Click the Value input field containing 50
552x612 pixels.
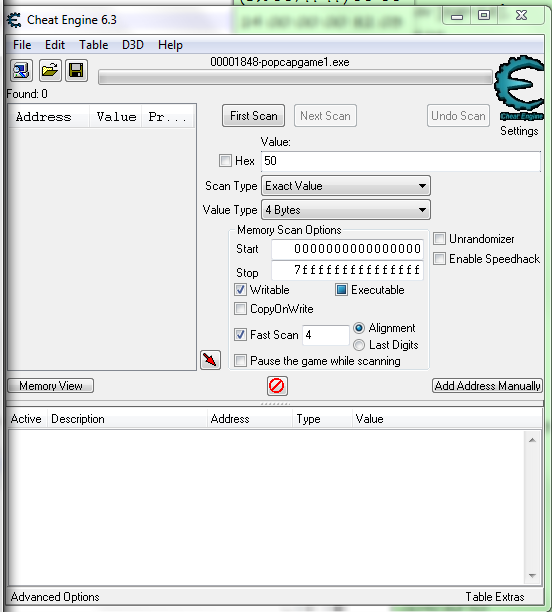[401, 161]
